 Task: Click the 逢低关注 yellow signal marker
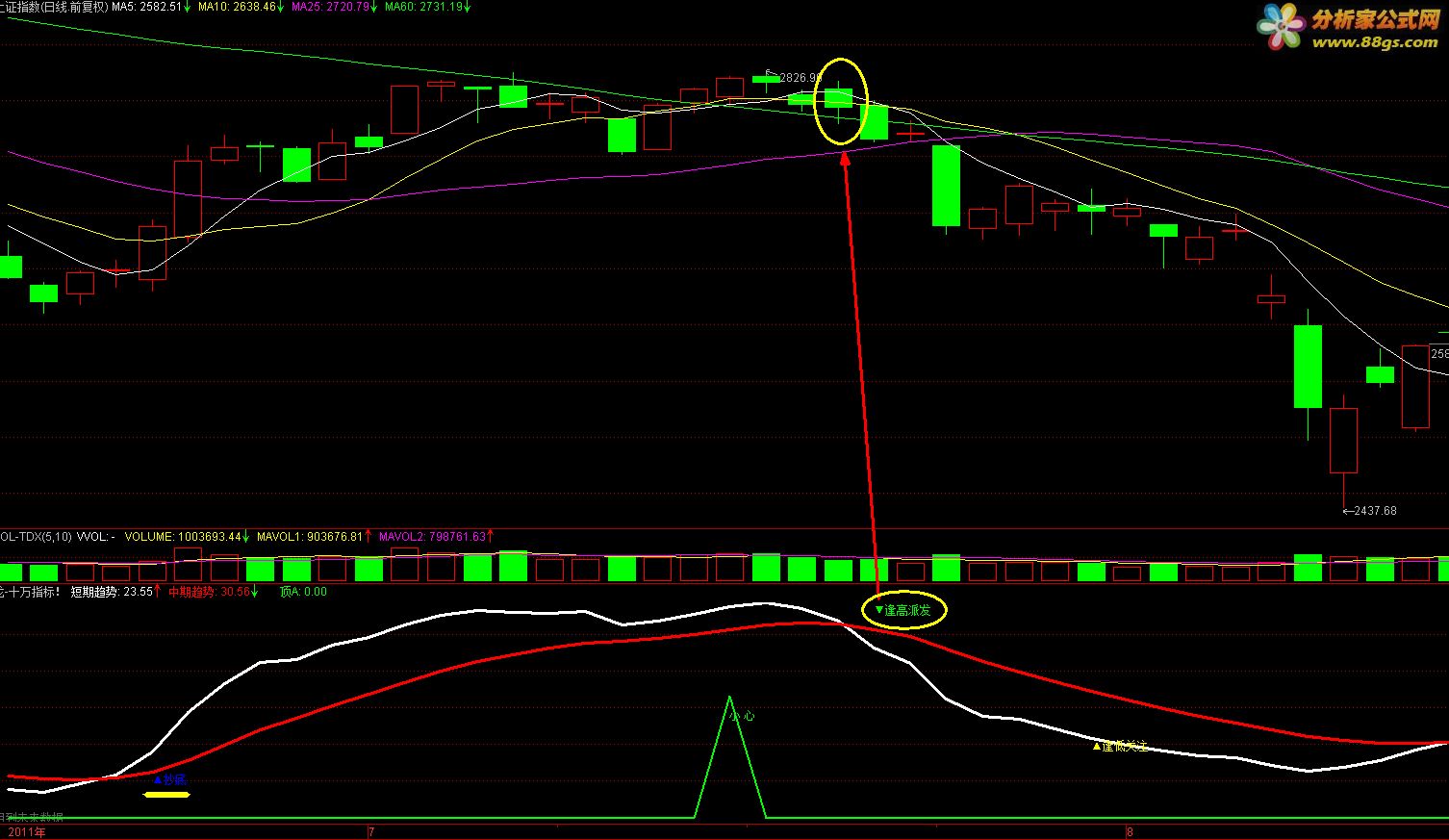click(1120, 746)
